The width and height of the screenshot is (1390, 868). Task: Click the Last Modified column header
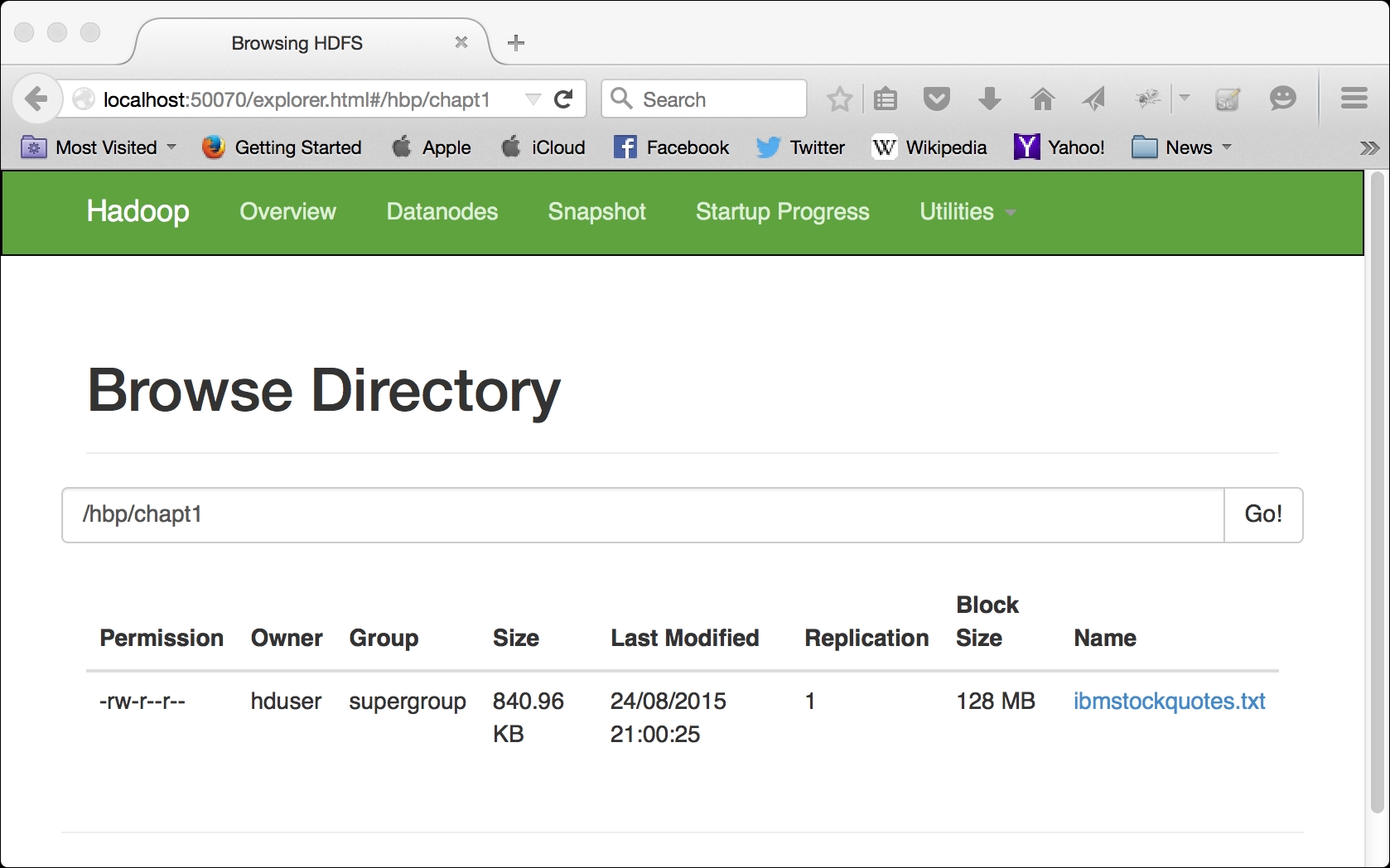tap(685, 638)
